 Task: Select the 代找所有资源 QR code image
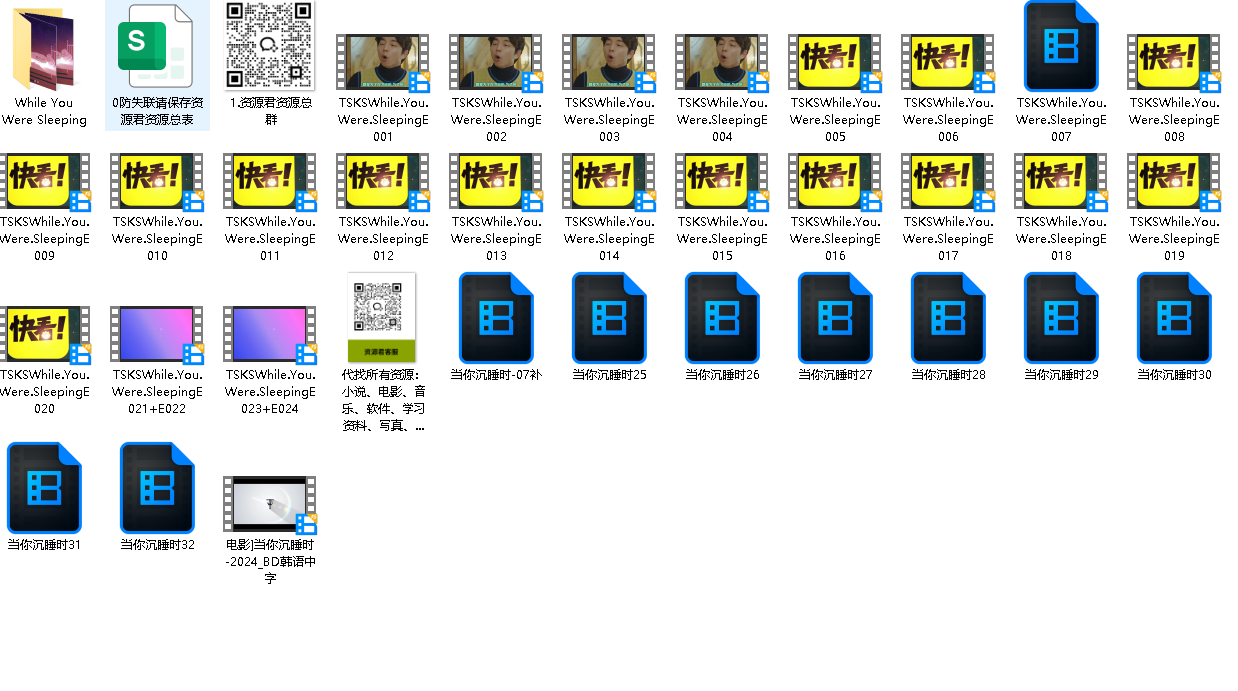pos(382,317)
